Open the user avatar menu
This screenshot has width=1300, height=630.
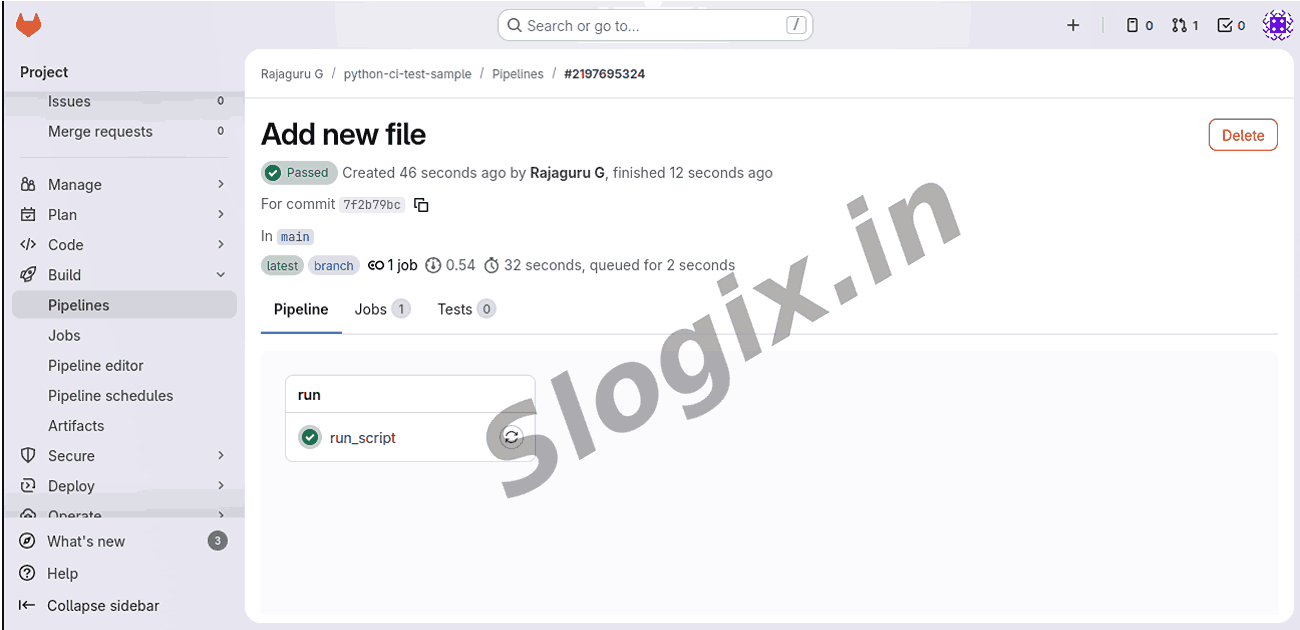tap(1277, 25)
